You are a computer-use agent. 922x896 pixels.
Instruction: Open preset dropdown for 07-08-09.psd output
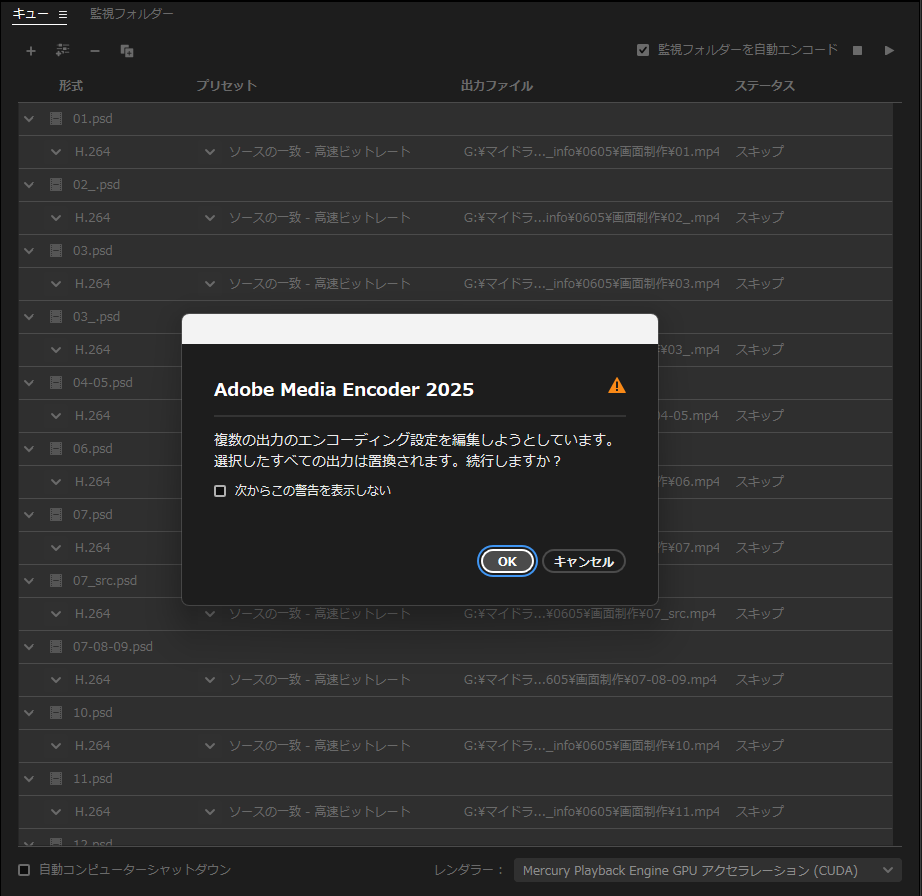pyautogui.click(x=209, y=680)
